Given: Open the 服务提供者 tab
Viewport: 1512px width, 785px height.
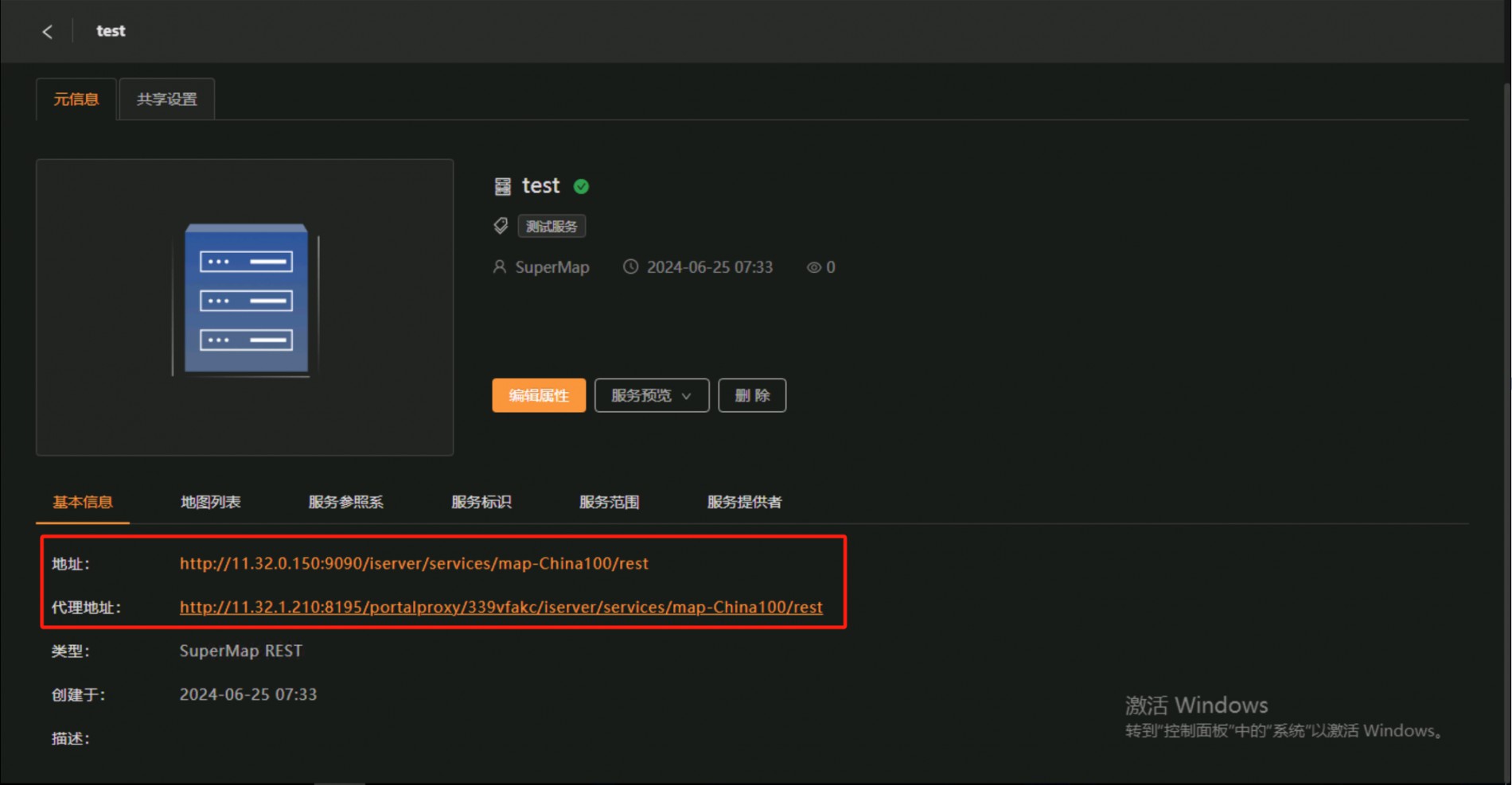Looking at the screenshot, I should pyautogui.click(x=744, y=502).
